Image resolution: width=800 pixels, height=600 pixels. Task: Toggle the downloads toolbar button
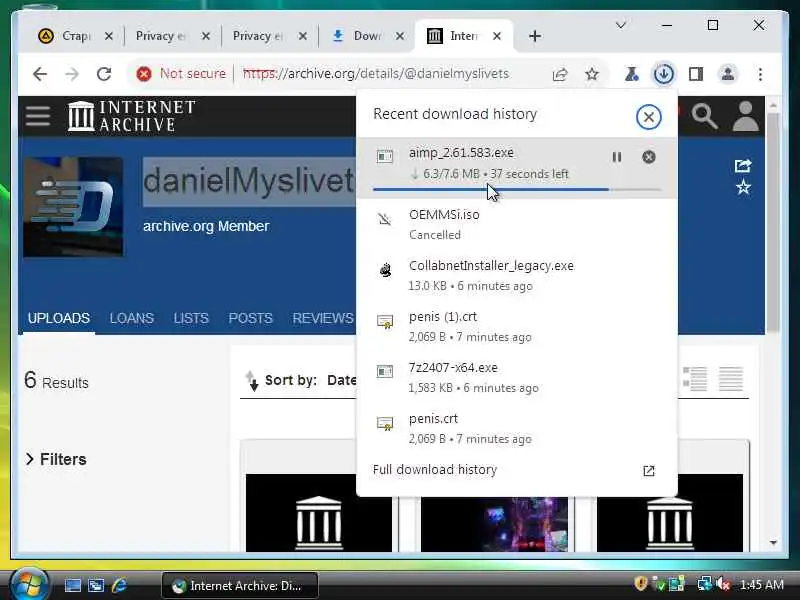(x=663, y=74)
